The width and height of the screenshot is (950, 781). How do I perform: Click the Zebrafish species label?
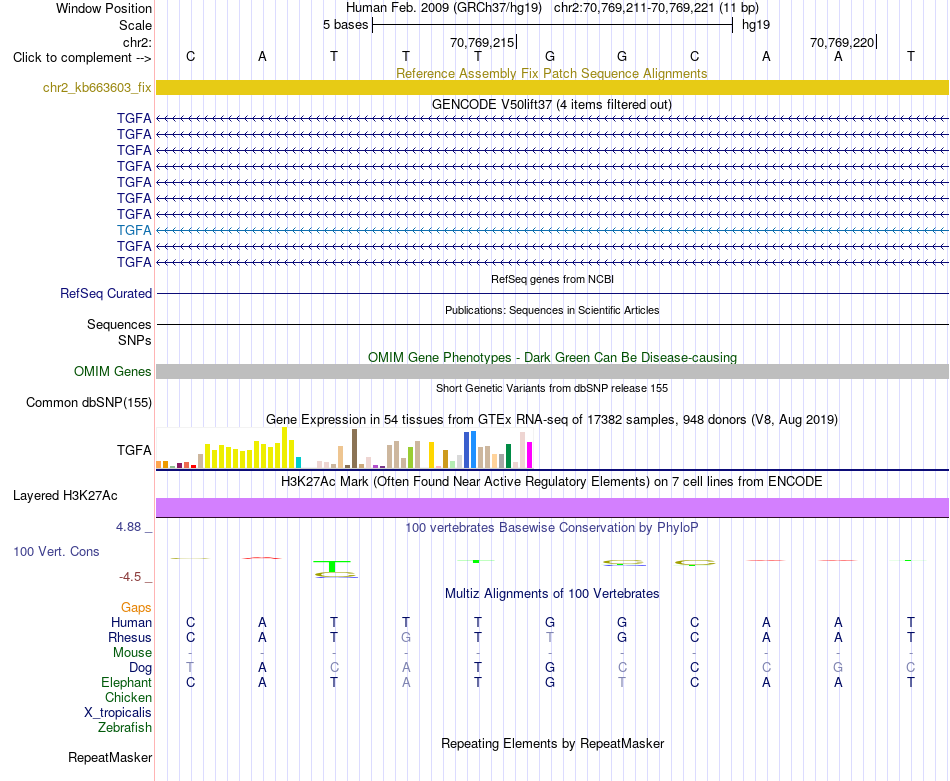[125, 727]
